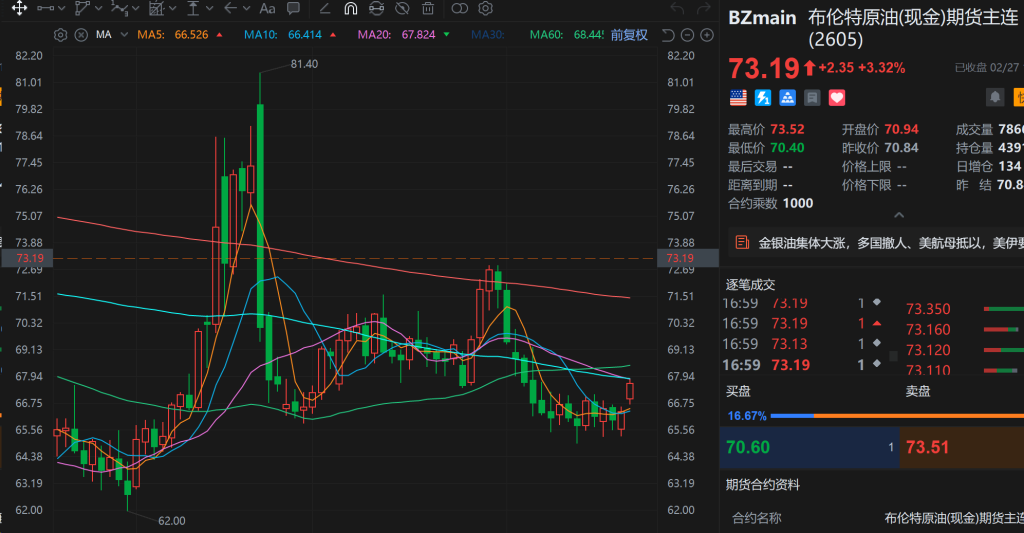Activate the magnet snap drawing mode
The height and width of the screenshot is (533, 1024).
pyautogui.click(x=350, y=9)
